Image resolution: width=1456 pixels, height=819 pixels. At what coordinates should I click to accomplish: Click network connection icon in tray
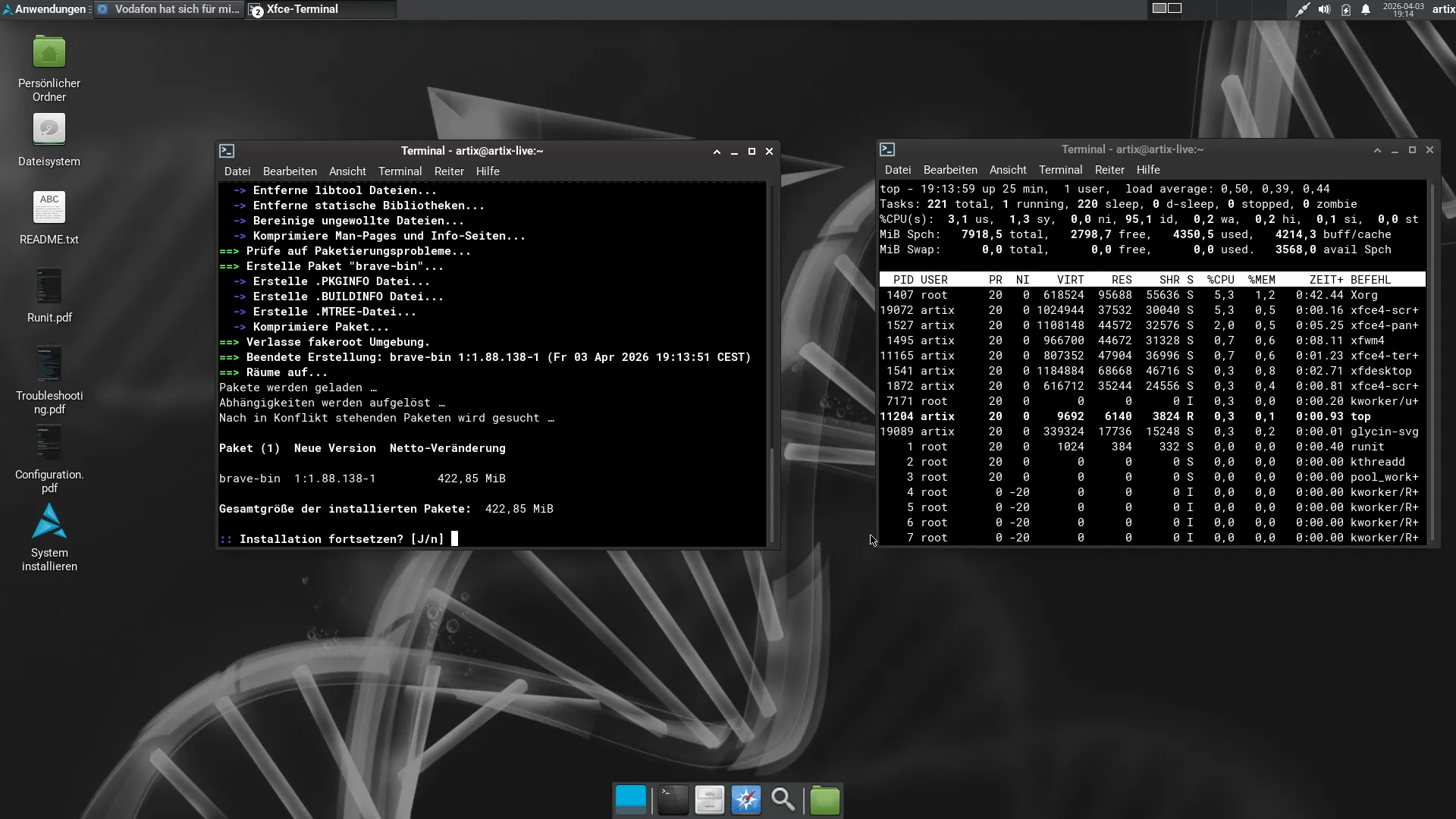(x=1302, y=10)
